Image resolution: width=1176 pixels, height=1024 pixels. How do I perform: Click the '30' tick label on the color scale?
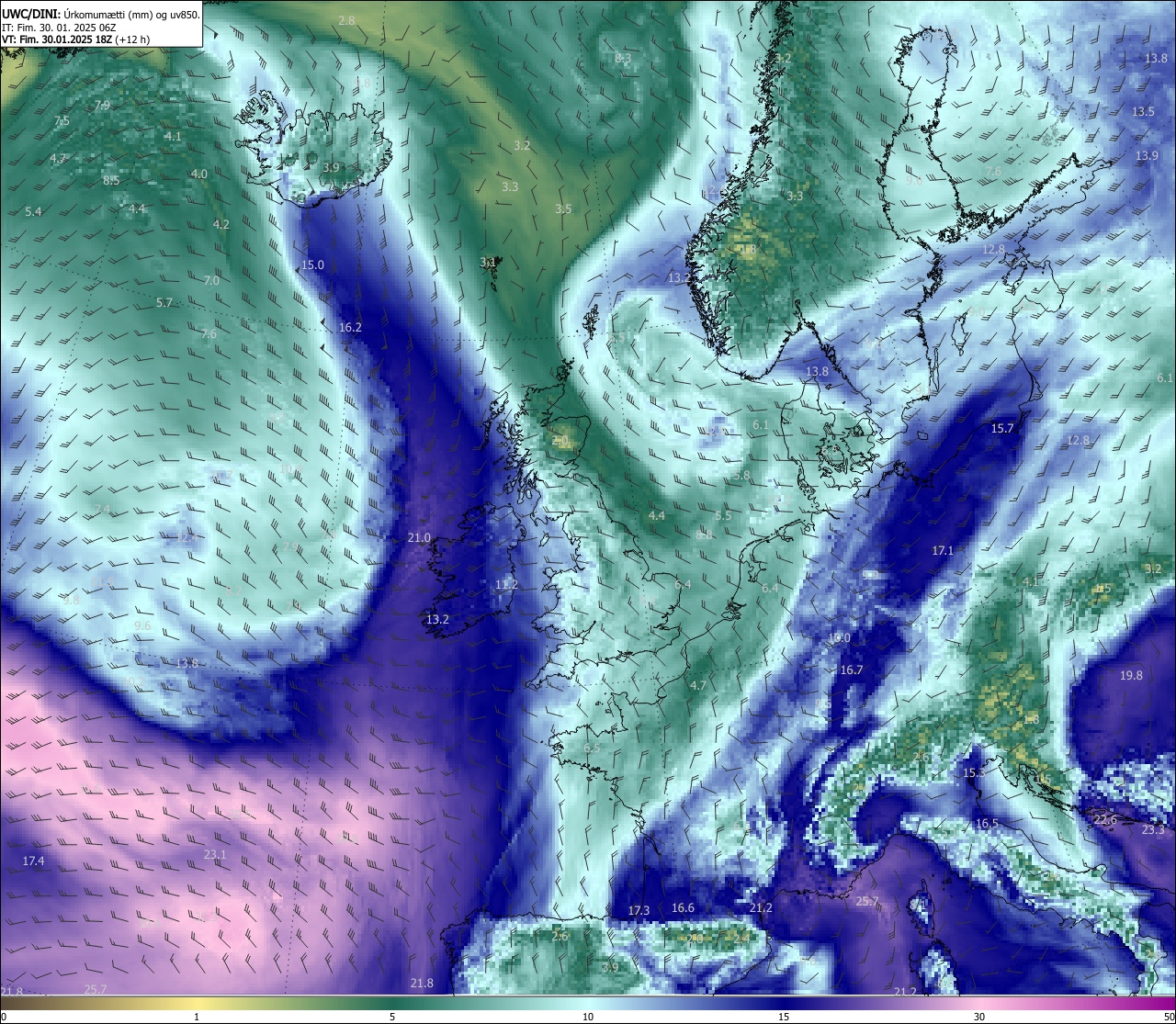(x=979, y=1017)
